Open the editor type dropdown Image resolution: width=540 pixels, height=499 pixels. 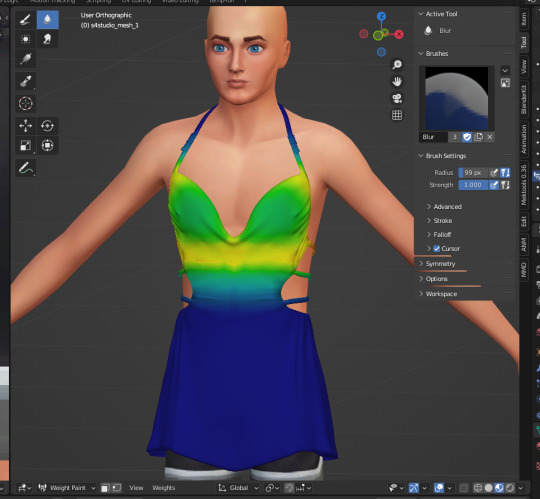click(24, 488)
